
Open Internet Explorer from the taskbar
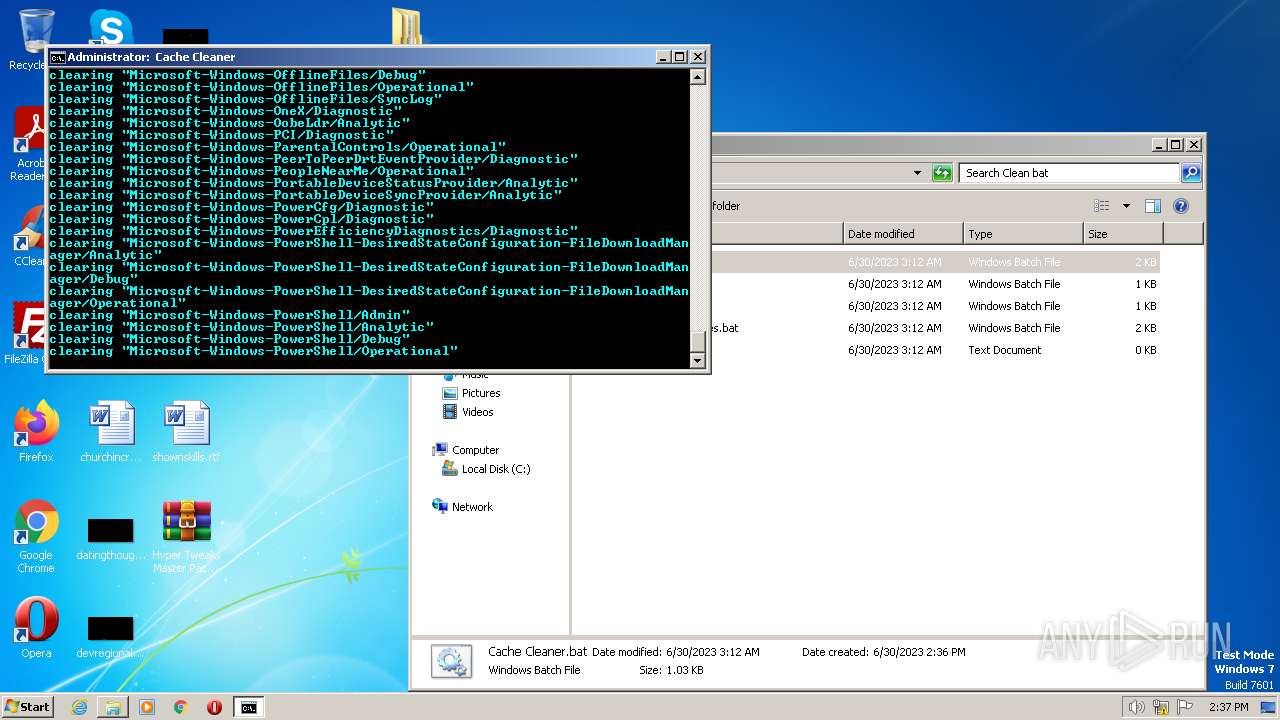pos(79,707)
